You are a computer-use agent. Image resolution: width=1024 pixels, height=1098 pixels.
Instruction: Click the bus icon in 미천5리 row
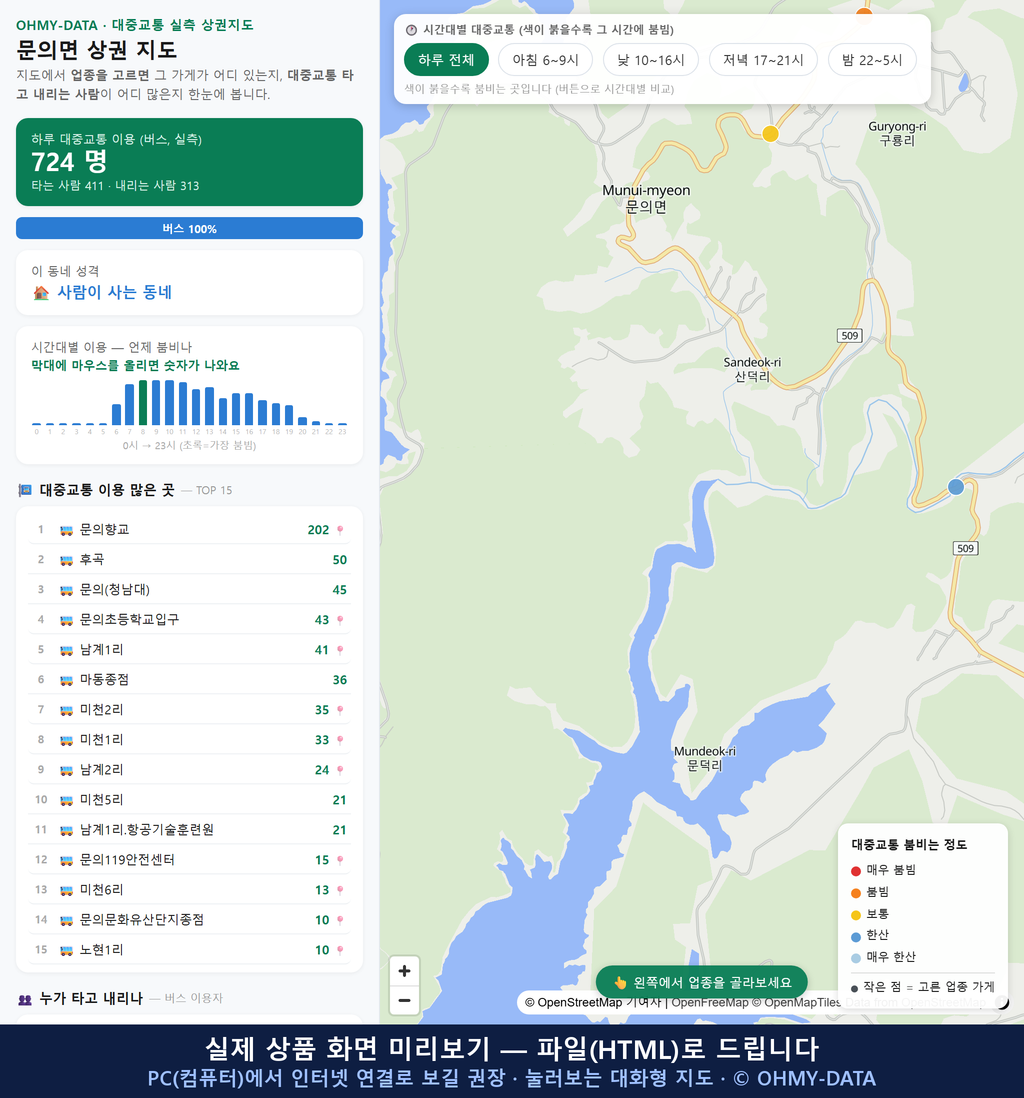coord(67,800)
